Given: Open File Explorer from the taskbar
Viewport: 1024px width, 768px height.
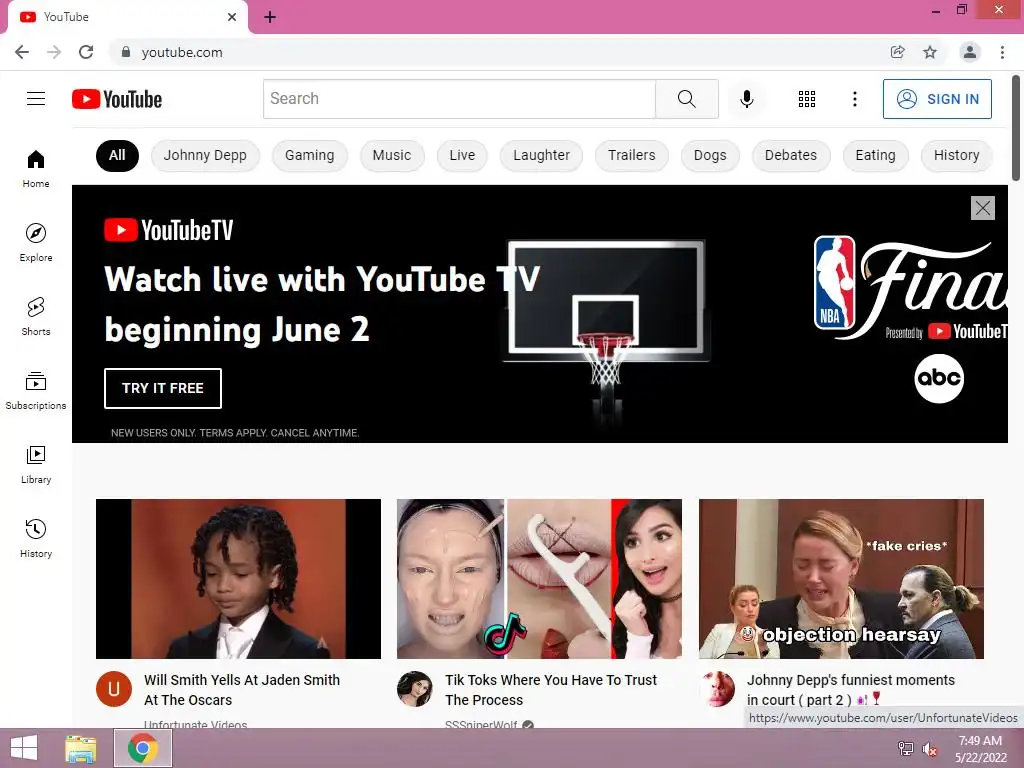Looking at the screenshot, I should [81, 748].
